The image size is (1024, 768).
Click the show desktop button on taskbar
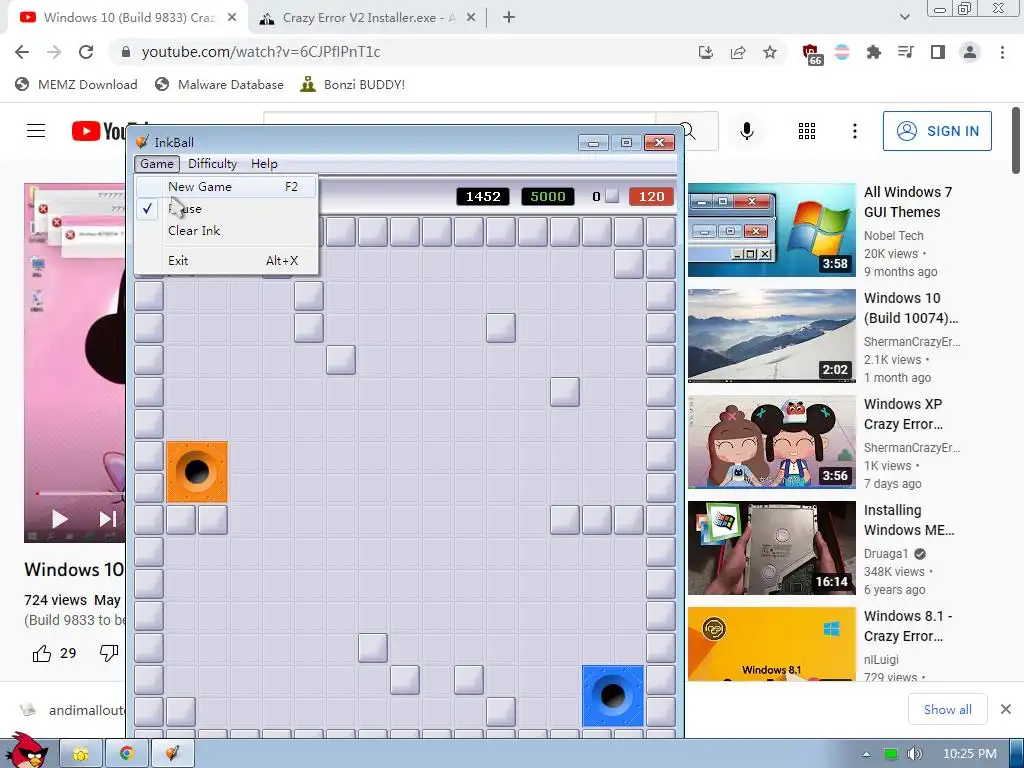click(1017, 754)
